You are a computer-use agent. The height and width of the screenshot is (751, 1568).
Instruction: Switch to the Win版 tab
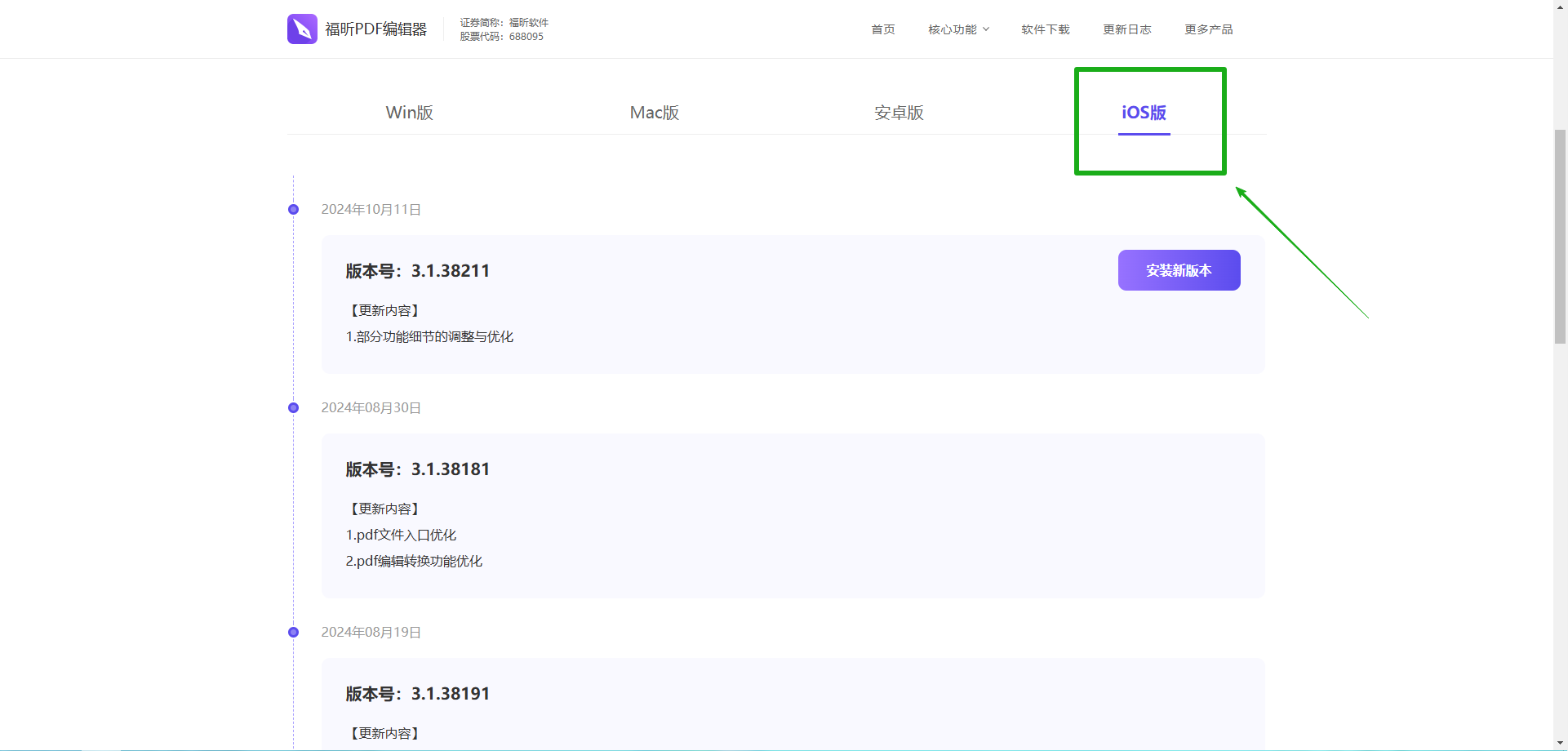pyautogui.click(x=409, y=113)
